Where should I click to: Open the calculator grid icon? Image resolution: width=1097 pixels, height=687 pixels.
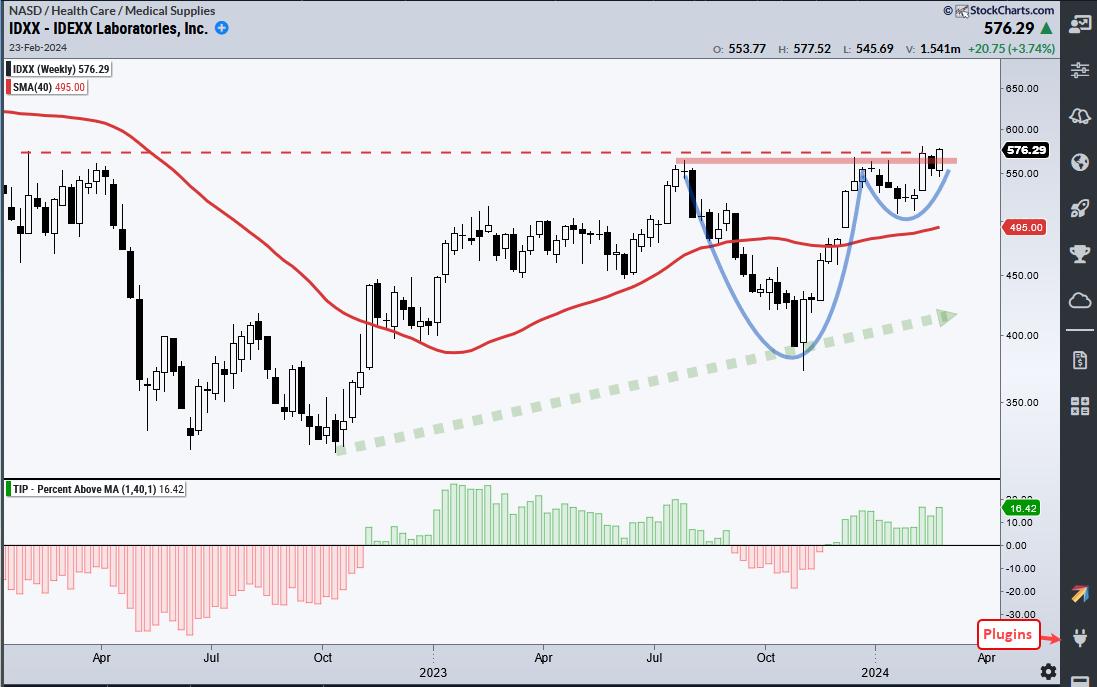(x=1079, y=406)
